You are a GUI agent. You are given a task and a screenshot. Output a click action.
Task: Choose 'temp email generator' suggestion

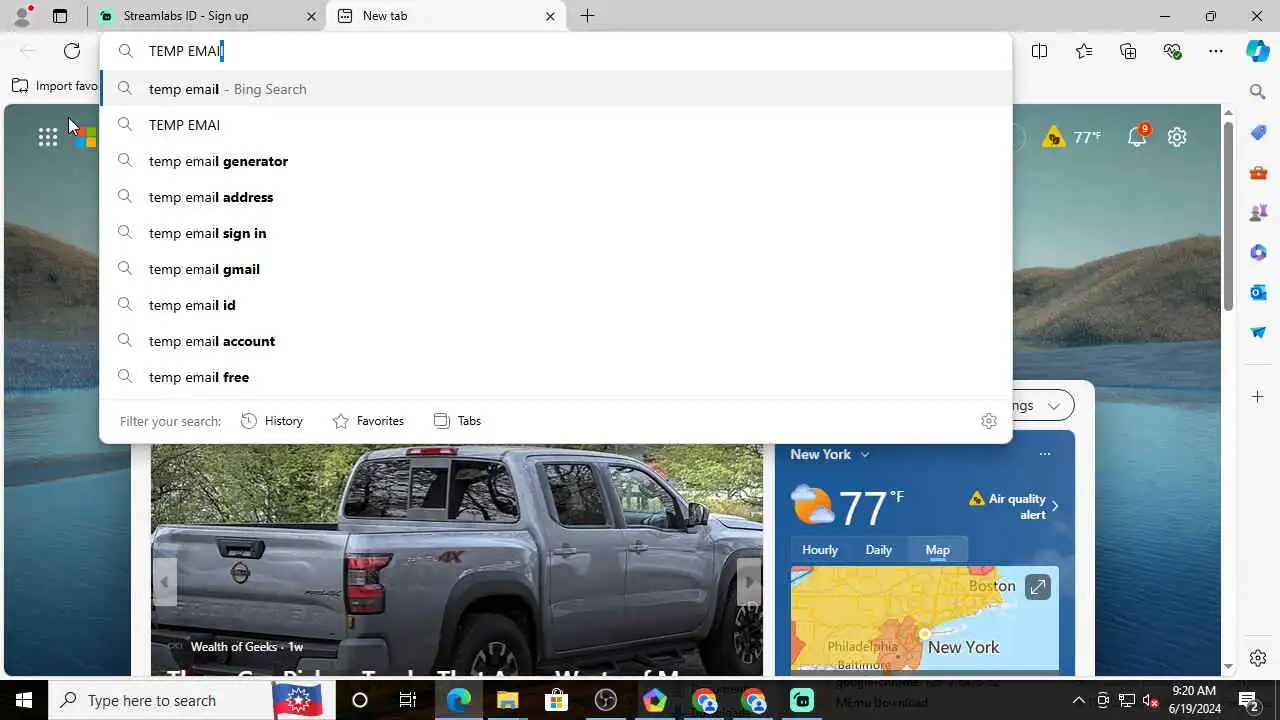[x=556, y=161]
